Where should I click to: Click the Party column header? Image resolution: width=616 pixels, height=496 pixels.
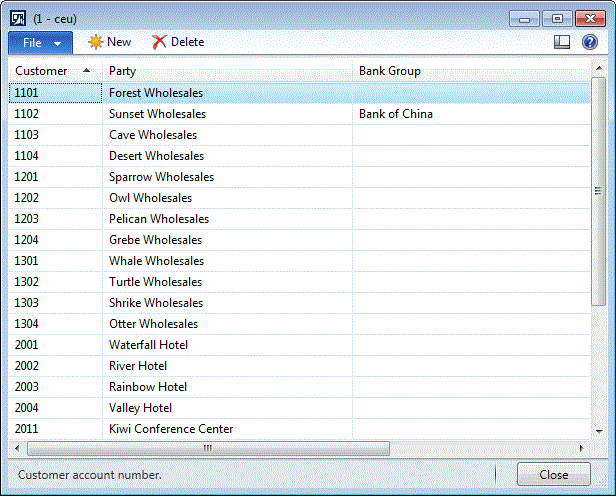226,71
